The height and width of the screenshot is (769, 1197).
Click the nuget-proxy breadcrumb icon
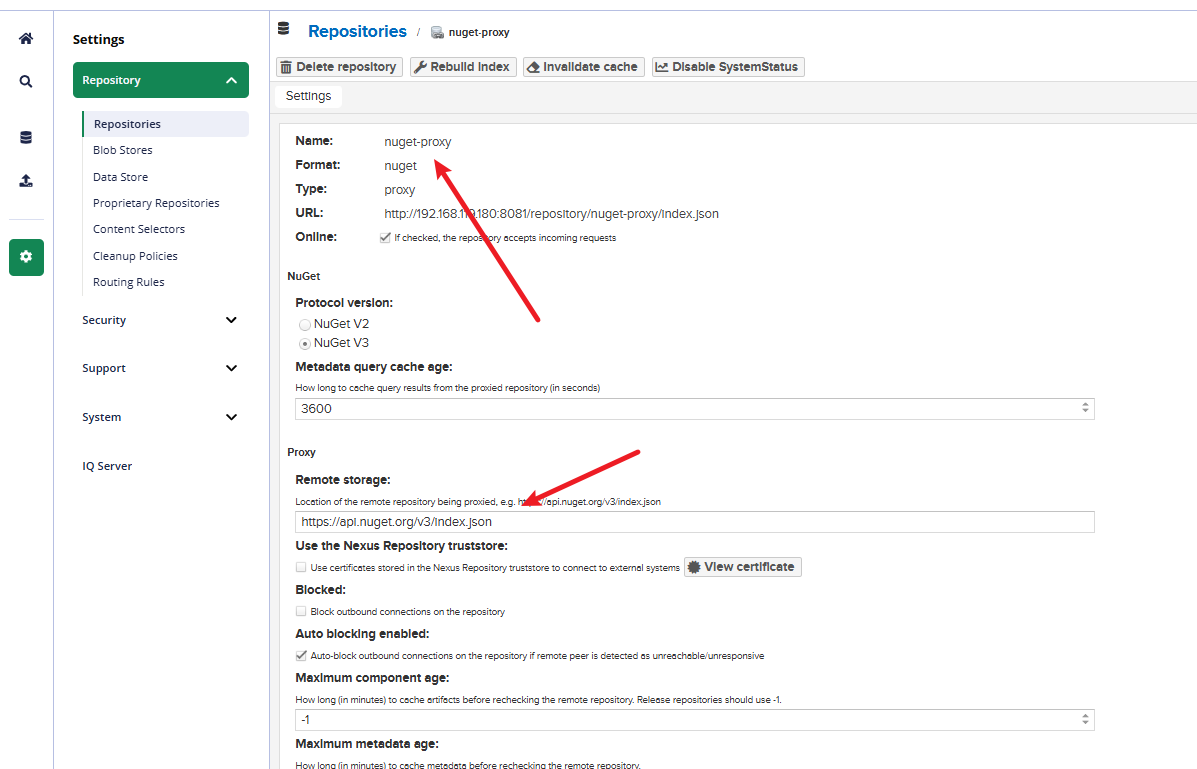point(437,32)
